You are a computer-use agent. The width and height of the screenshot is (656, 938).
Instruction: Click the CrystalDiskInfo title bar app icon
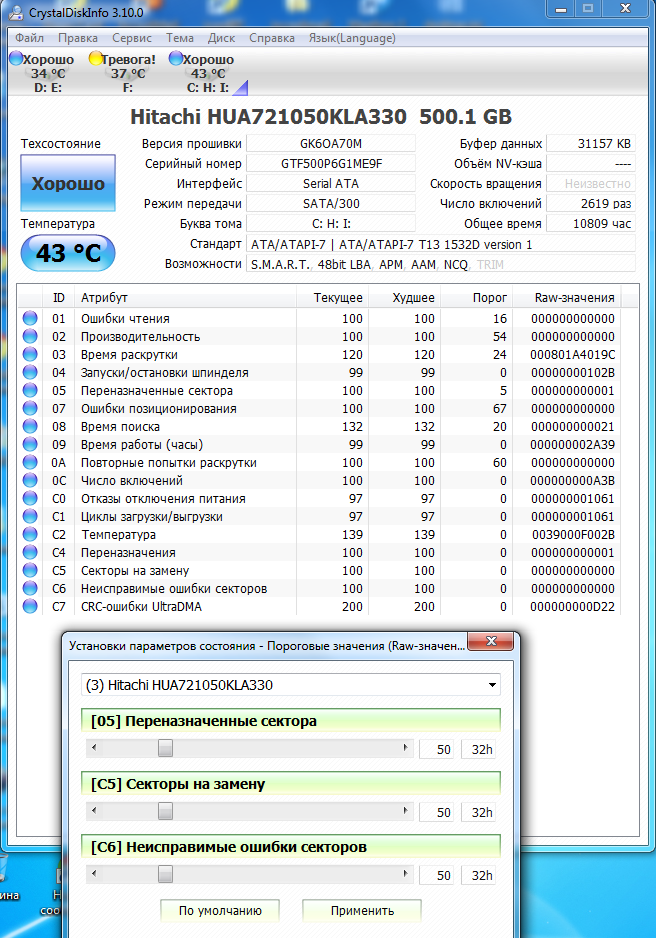tap(16, 12)
